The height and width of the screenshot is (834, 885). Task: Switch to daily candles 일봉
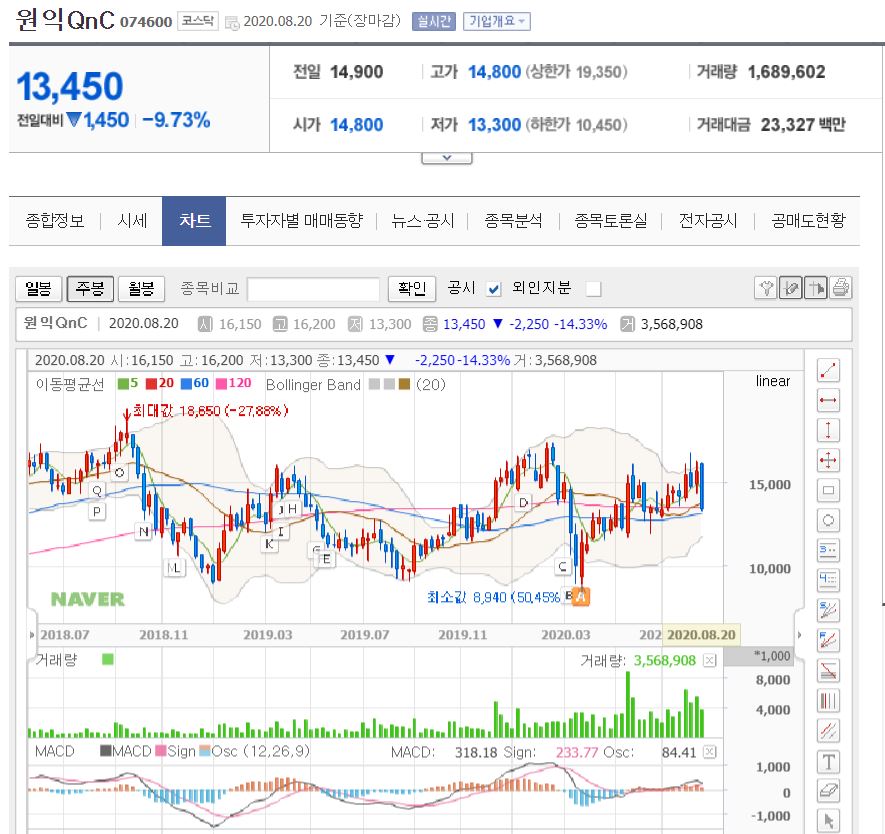click(38, 289)
